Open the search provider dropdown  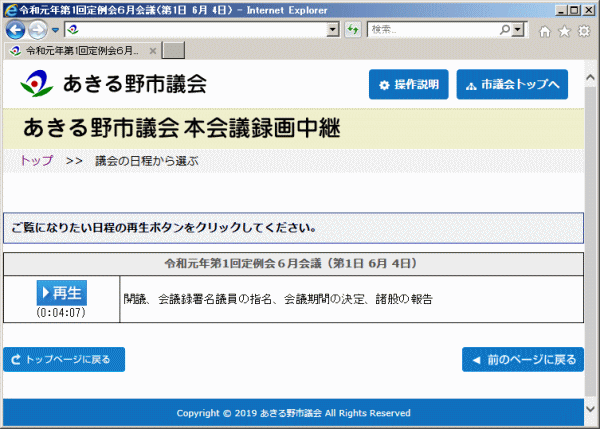(518, 29)
